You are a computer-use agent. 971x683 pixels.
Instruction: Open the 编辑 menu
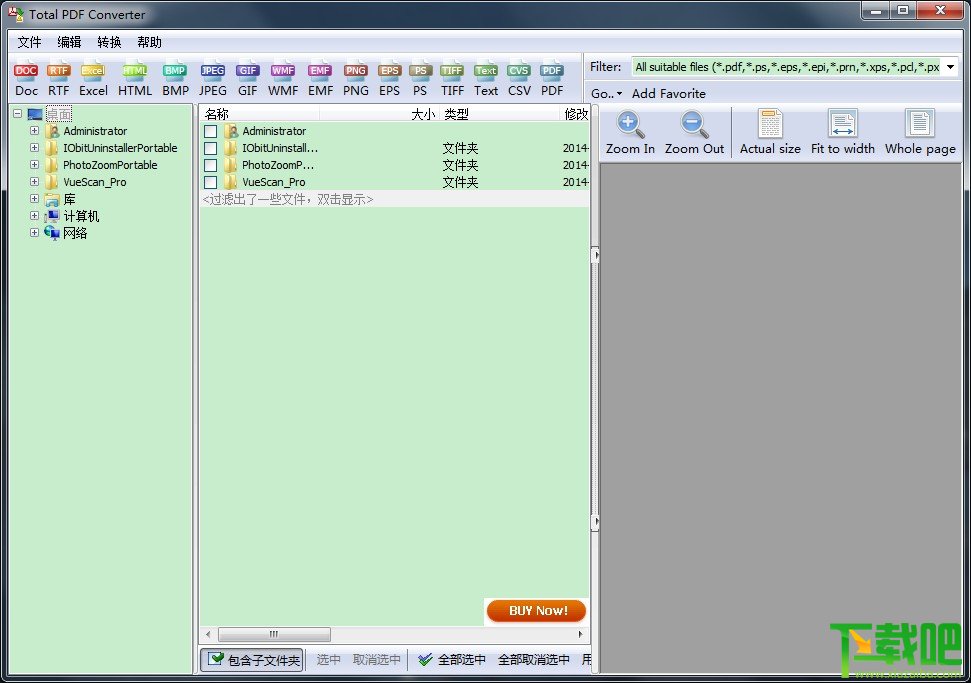click(x=69, y=42)
